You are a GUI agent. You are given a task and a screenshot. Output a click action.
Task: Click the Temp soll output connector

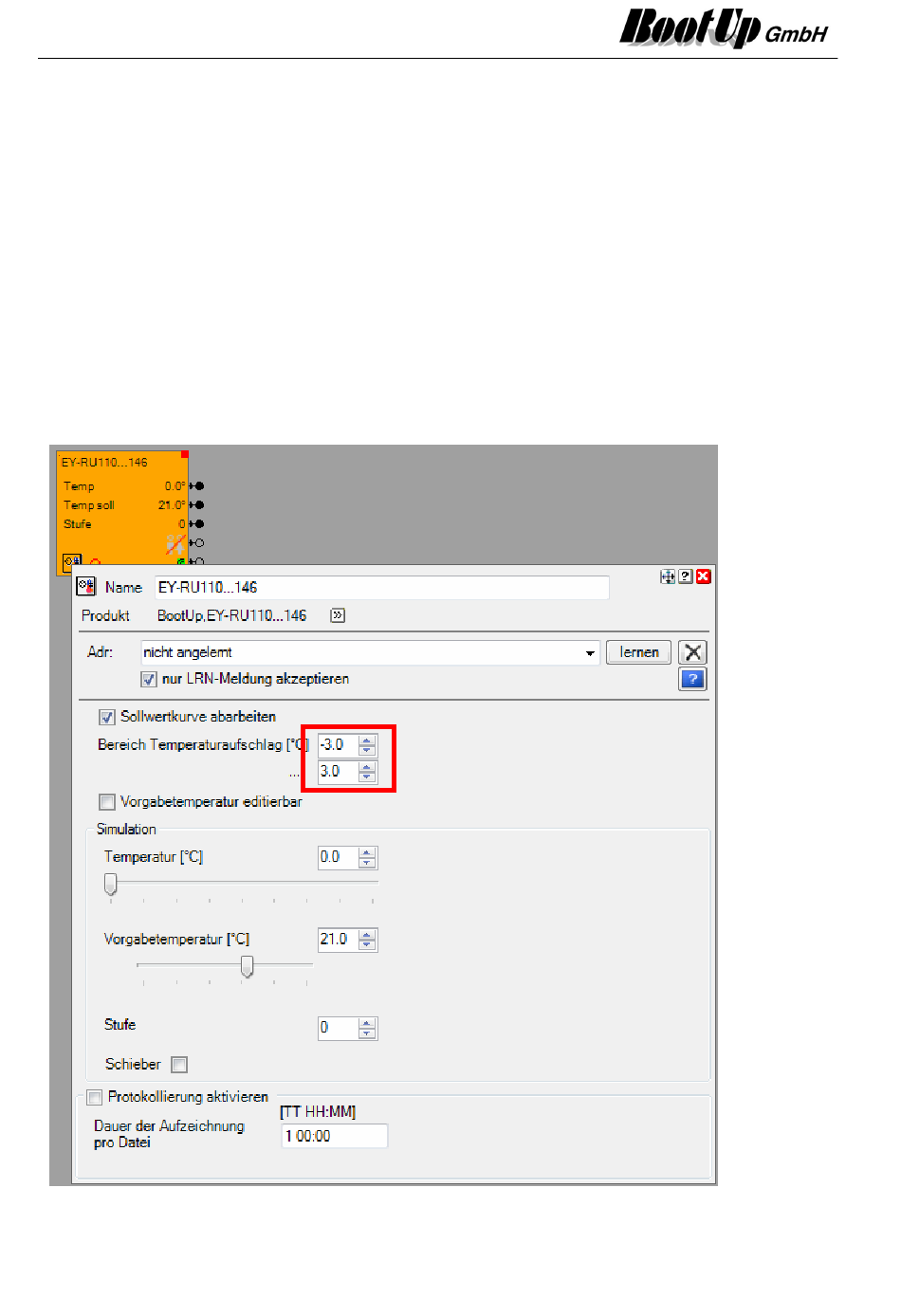pos(198,505)
